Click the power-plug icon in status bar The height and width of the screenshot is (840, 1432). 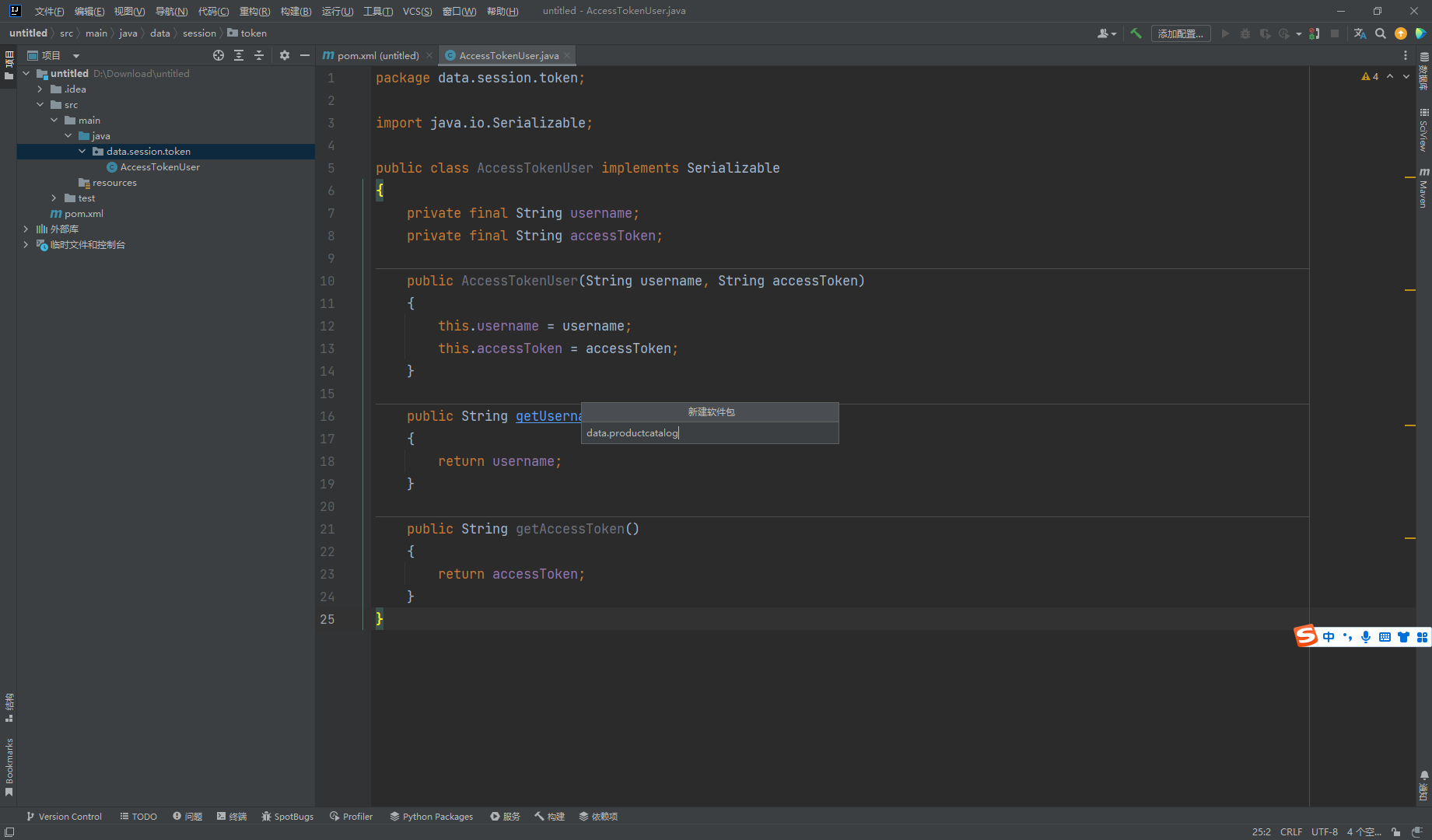(1417, 831)
